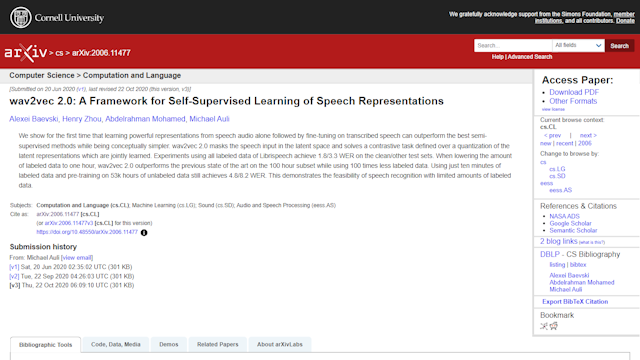Click the Cornell University seal logo
This screenshot has height=360, width=640.
click(20, 18)
